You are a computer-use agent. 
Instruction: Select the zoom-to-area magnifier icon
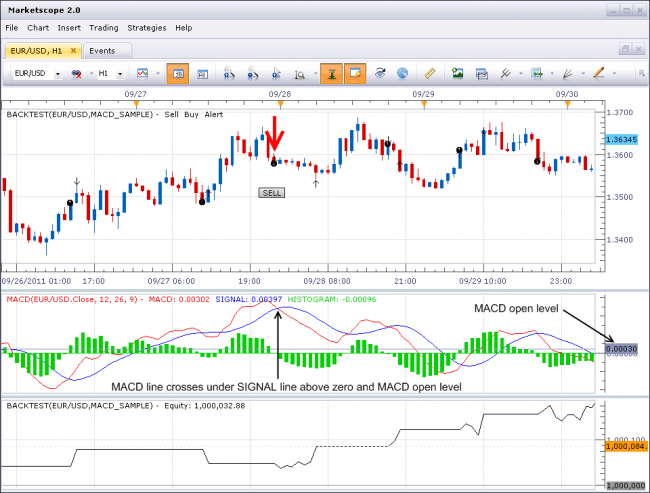[x=299, y=74]
